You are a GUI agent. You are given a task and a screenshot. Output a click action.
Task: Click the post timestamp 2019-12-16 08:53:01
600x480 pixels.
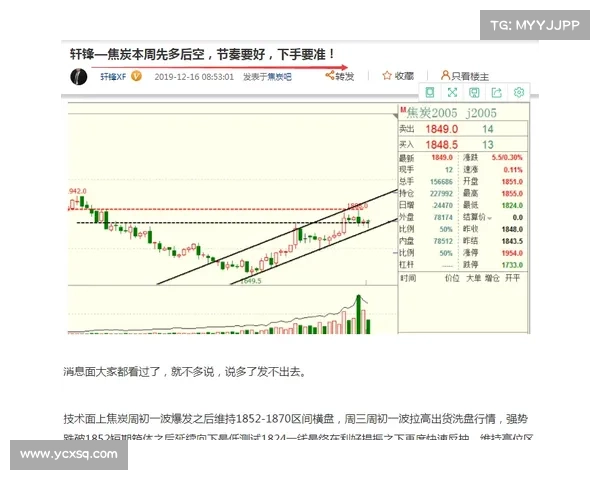(x=194, y=77)
